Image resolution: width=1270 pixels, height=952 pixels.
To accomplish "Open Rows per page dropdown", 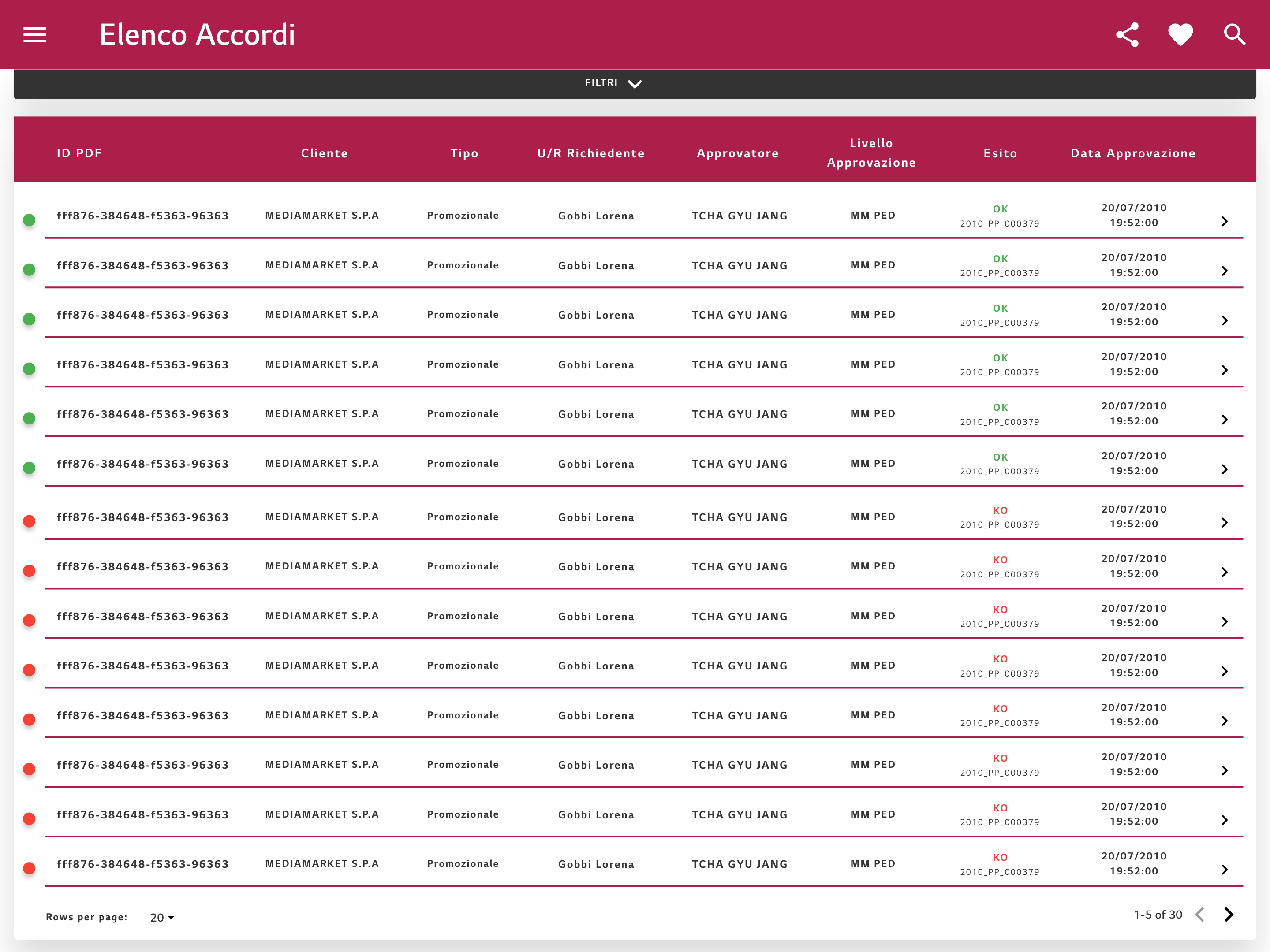I will tap(162, 918).
